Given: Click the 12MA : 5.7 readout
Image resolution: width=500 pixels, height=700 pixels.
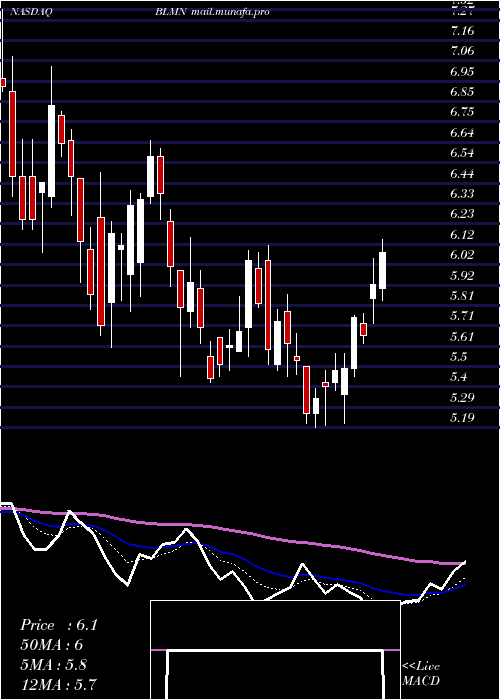Looking at the screenshot, I should pos(59,684).
